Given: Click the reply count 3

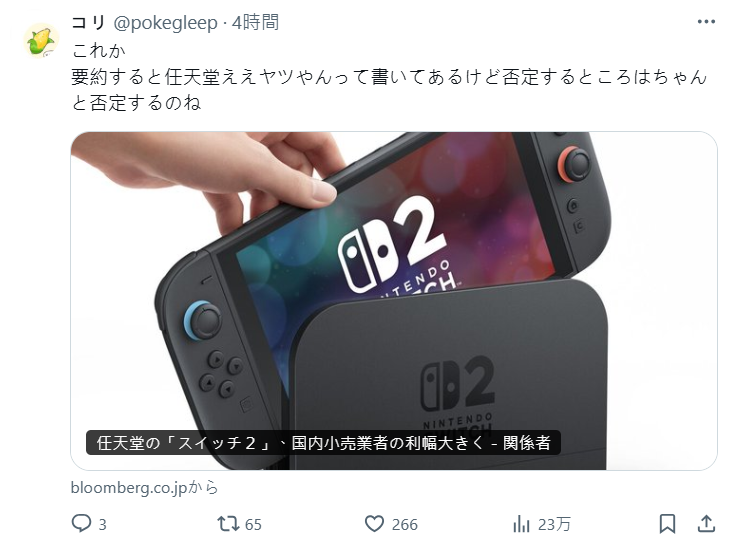Looking at the screenshot, I should (102, 524).
